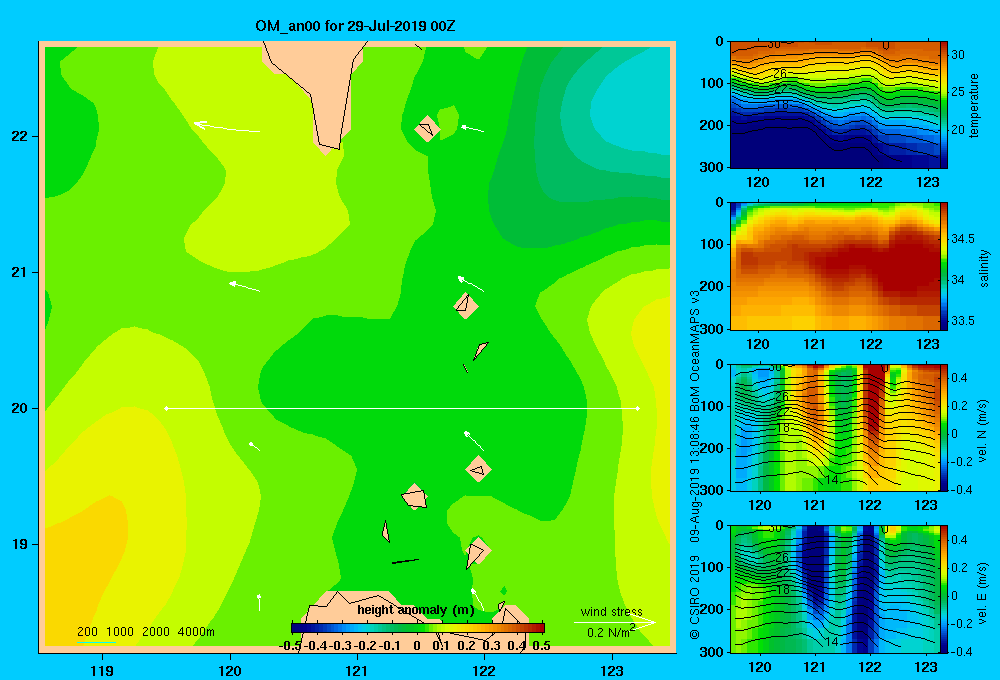Open the temperature depth section panel
This screenshot has width=1000, height=680.
click(835, 105)
